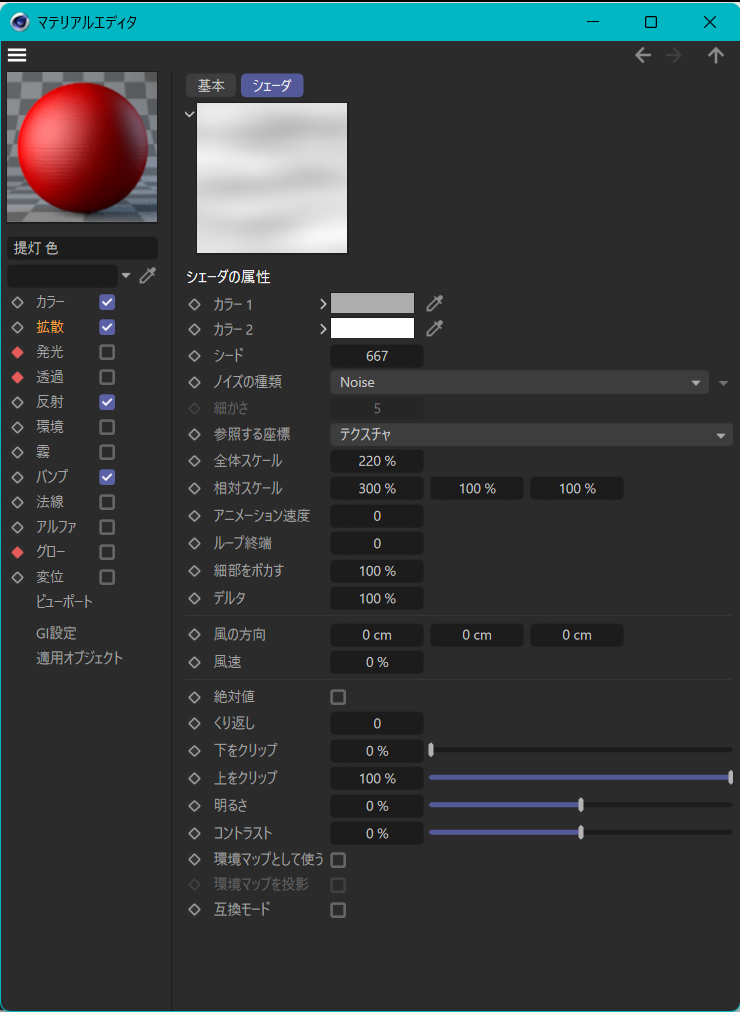Click the up arrow navigation icon

[x=716, y=56]
